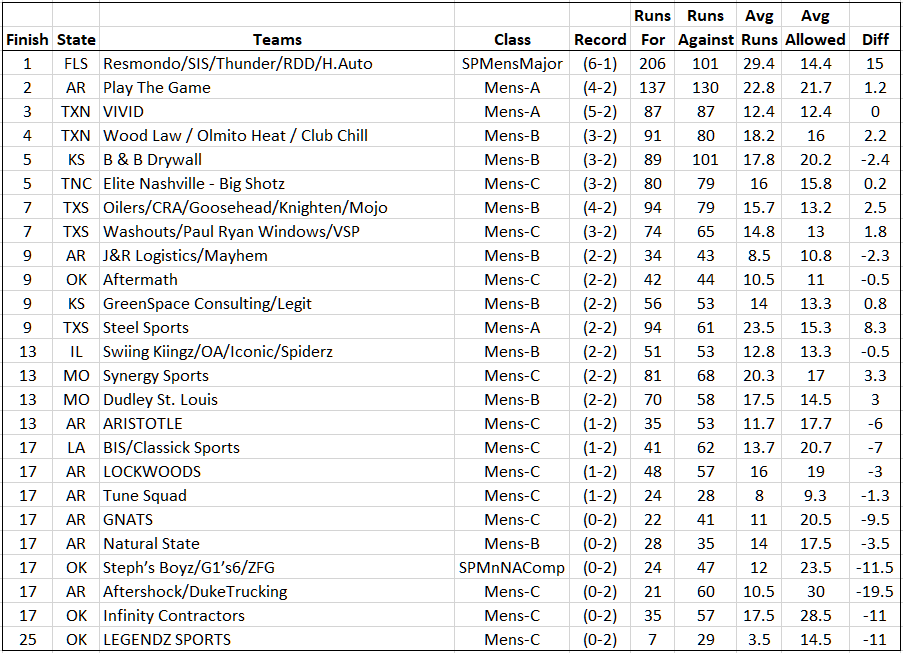Viewport: 903px width, 653px height.
Task: Select 'Wood Law / Olmito Heat / Club Chill'
Action: pyautogui.click(x=235, y=136)
